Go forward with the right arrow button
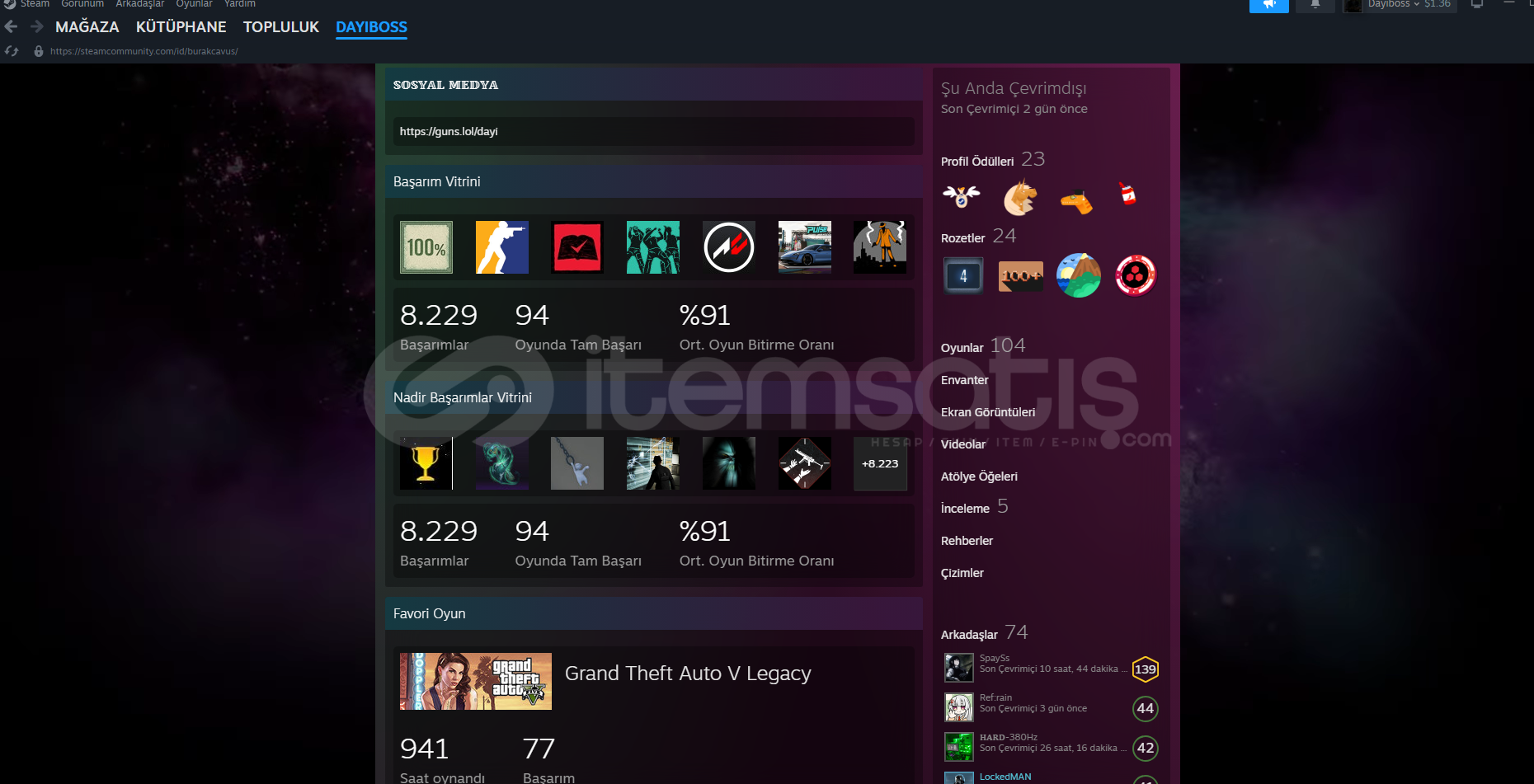Screen dimensions: 1534x784 click(x=37, y=26)
